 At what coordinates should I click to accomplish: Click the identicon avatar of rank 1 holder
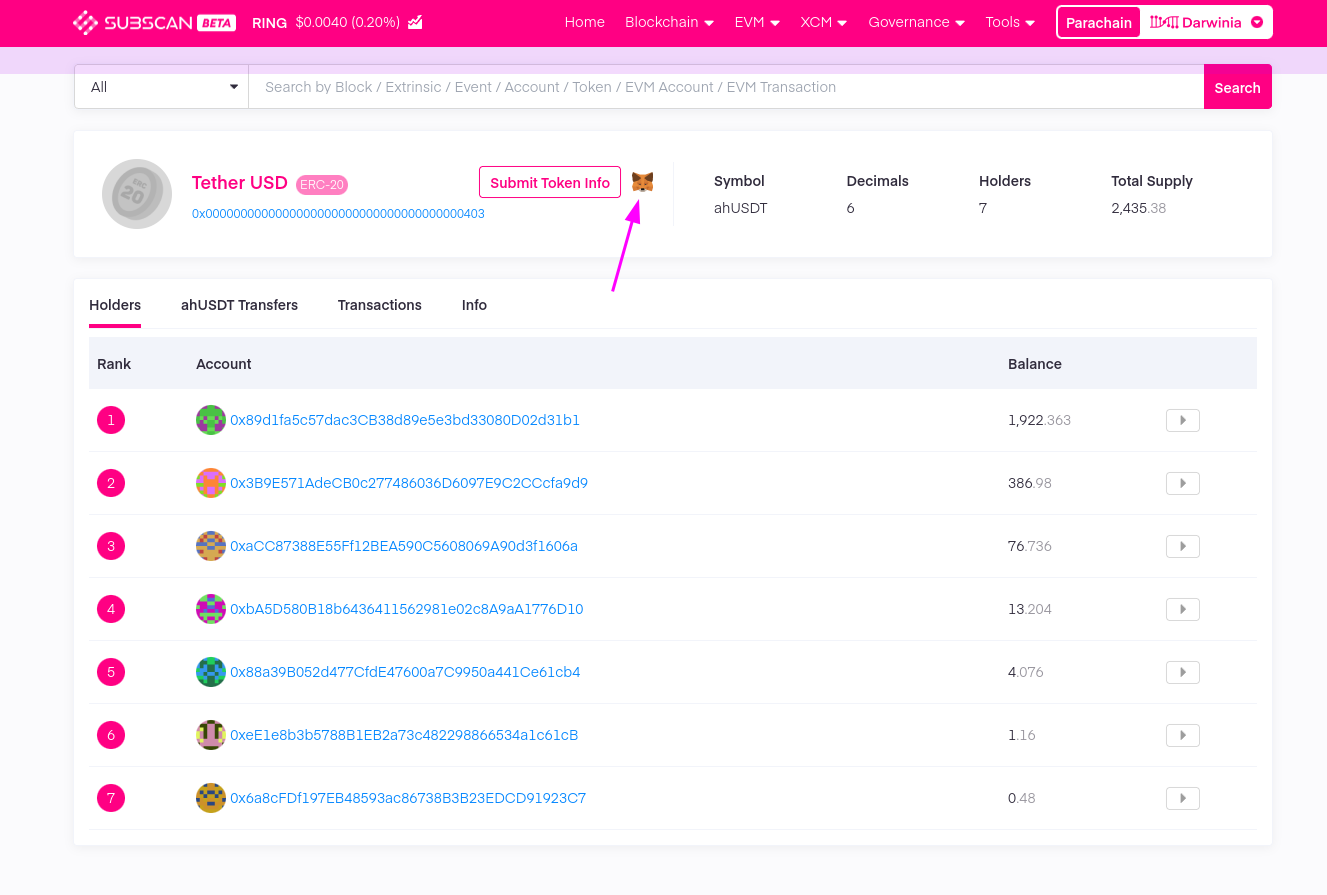tap(210, 420)
